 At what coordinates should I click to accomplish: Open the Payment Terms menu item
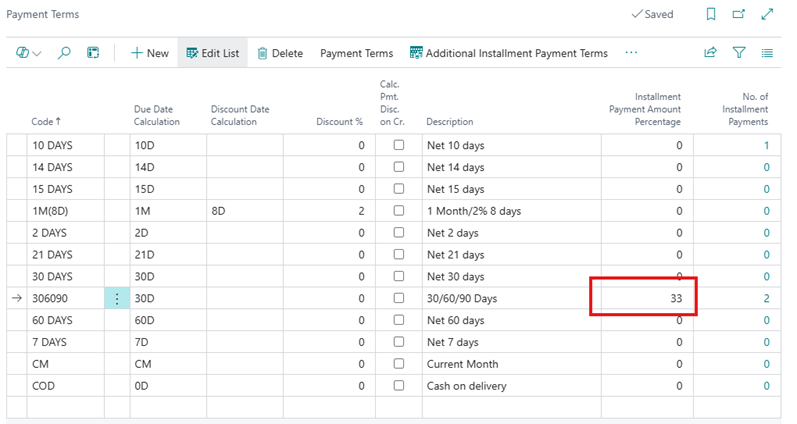pos(356,53)
